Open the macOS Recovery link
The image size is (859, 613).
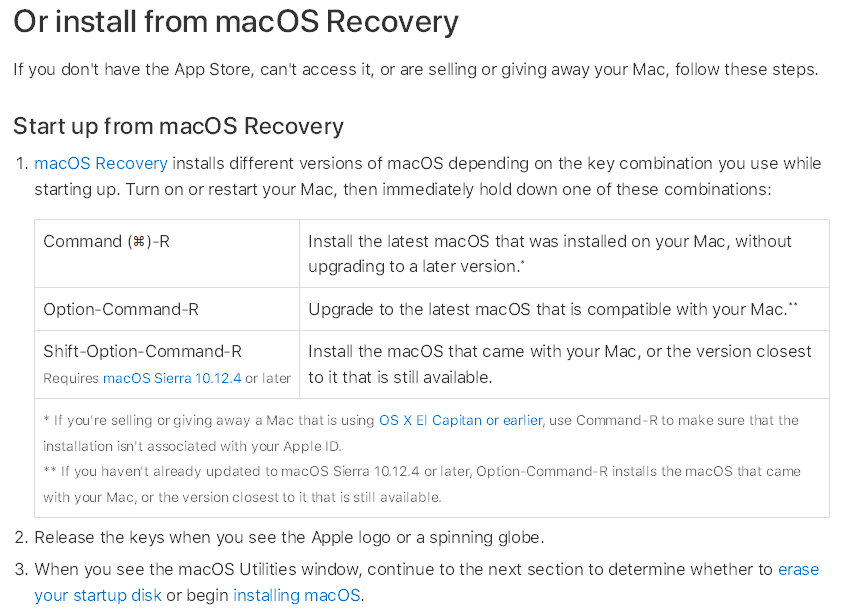[101, 163]
